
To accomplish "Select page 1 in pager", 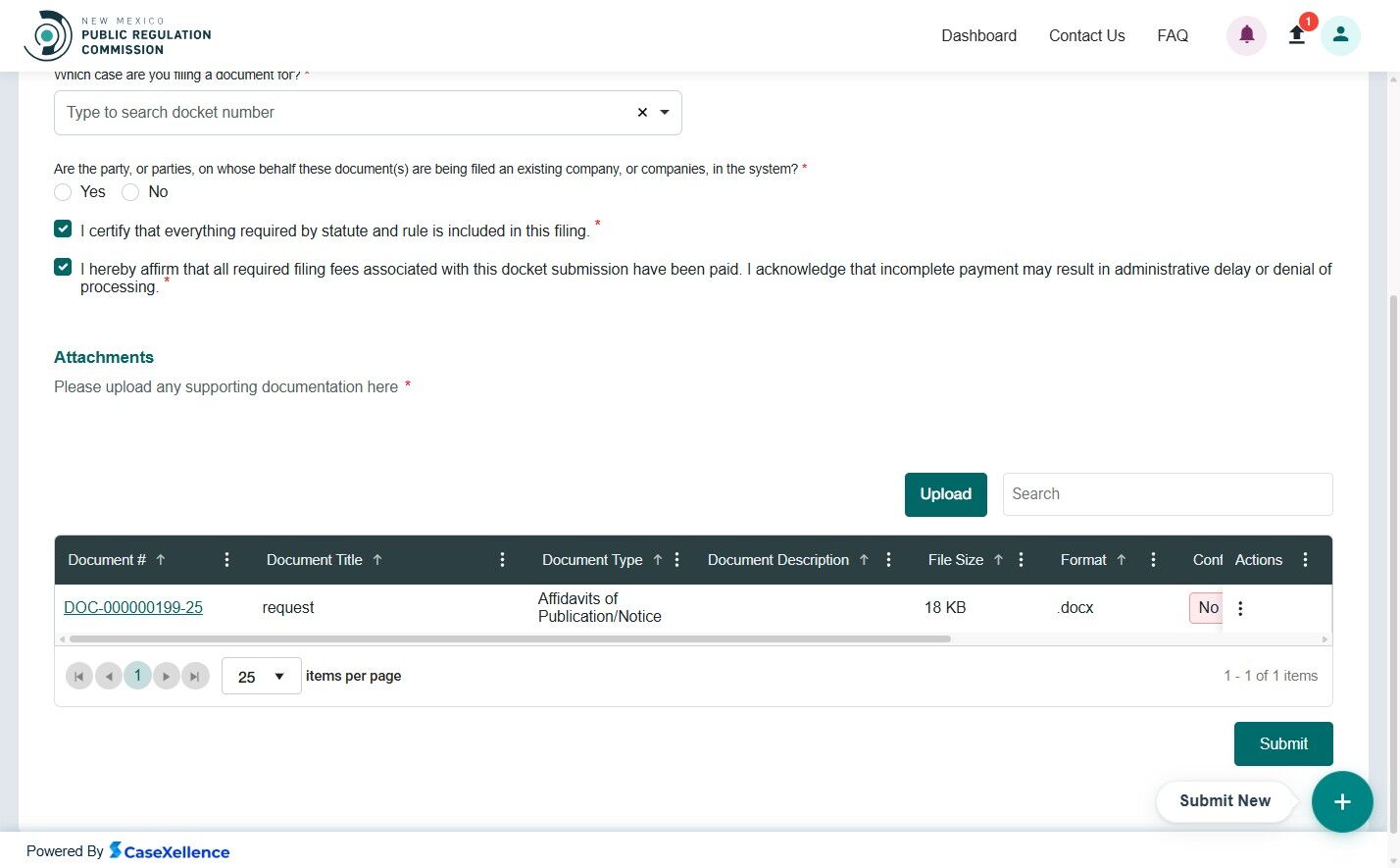I will click(137, 677).
